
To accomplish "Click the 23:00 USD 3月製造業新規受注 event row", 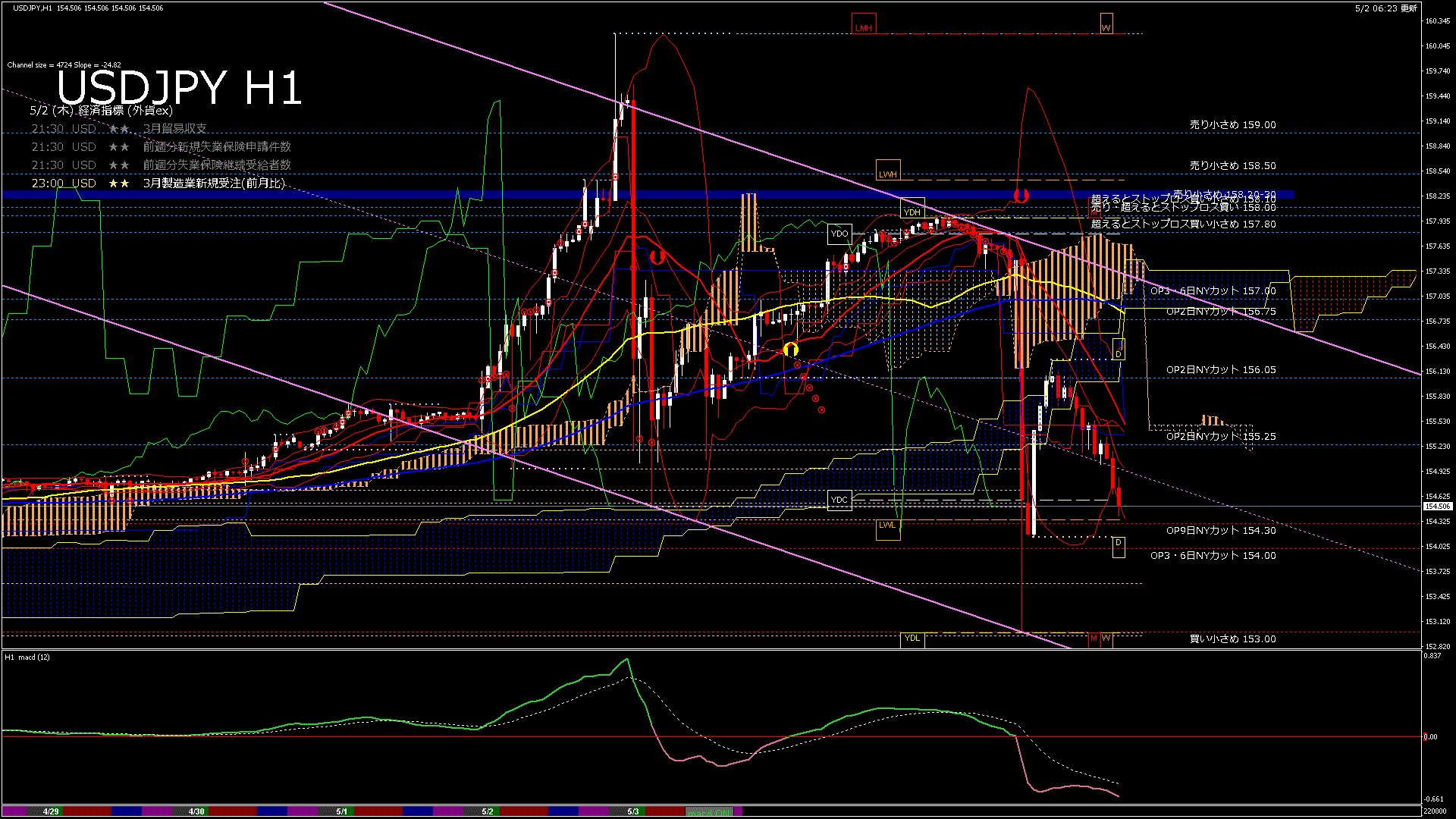I will (x=158, y=184).
